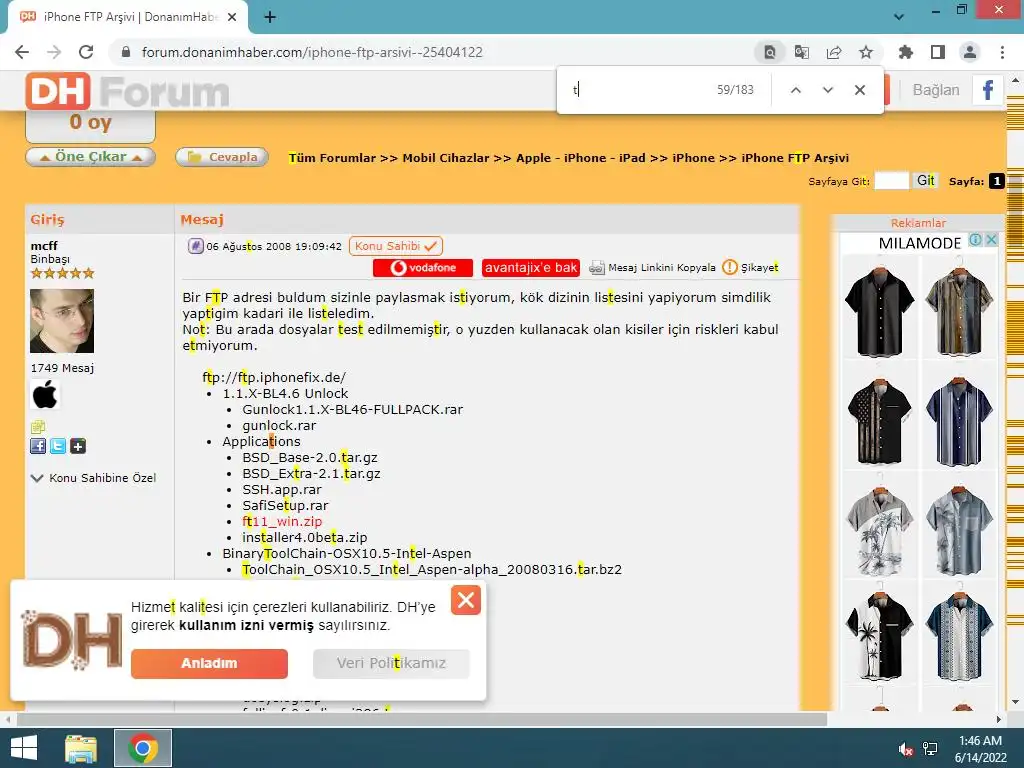Open the translate page icon
This screenshot has width=1024, height=768.
pos(801,52)
